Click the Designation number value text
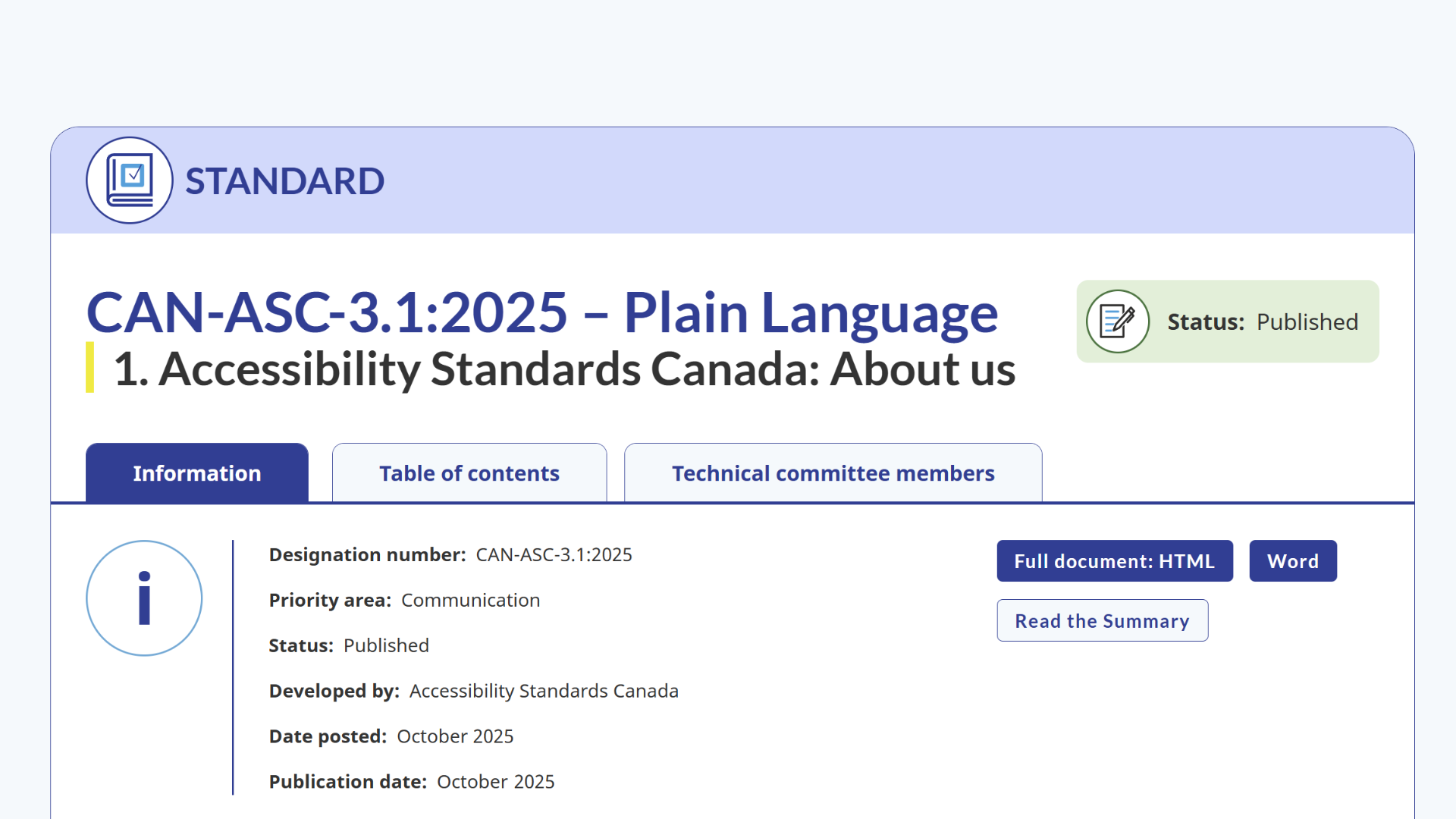The width and height of the screenshot is (1456, 819). [553, 554]
